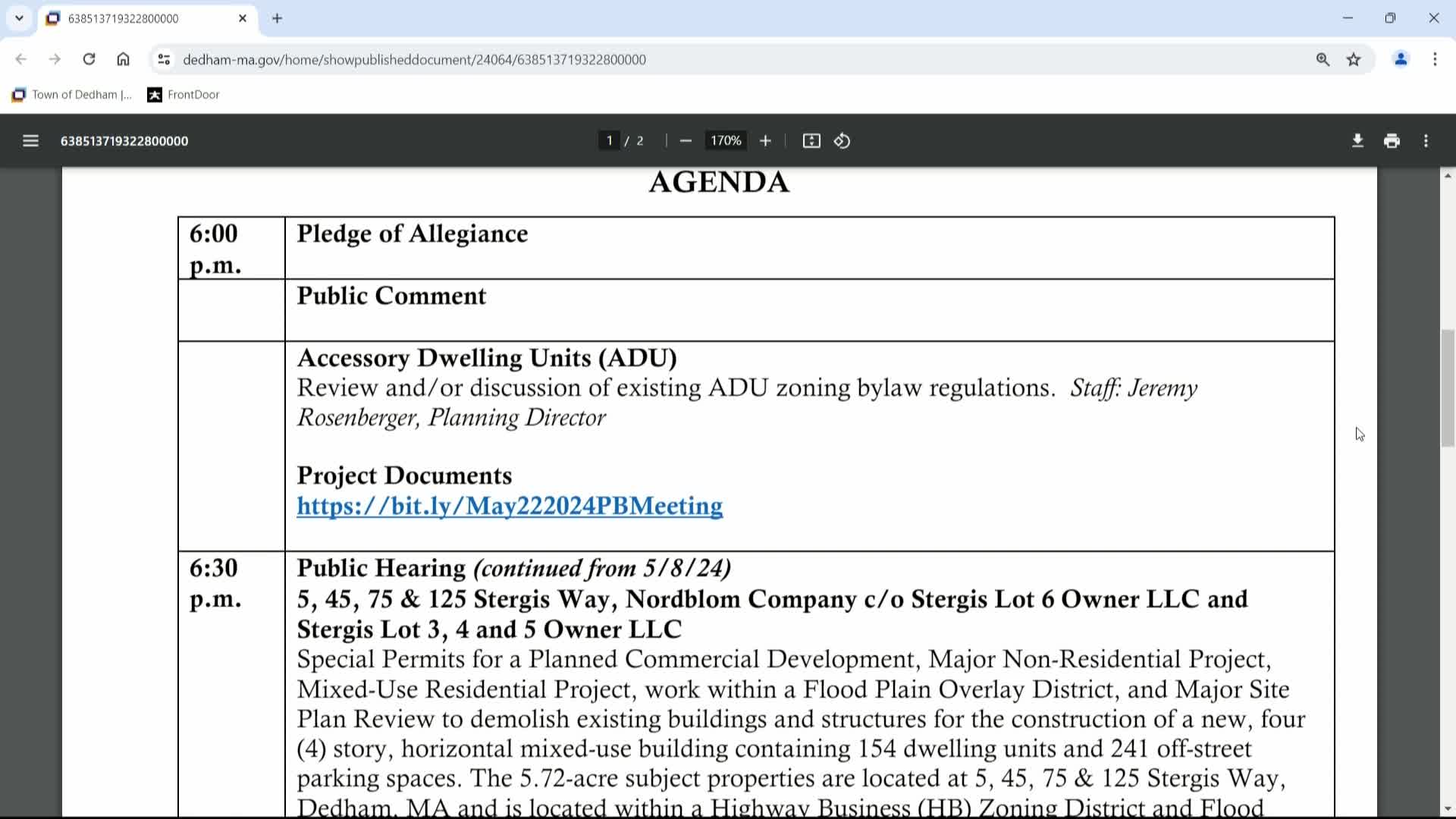Open the browser zoom indicator icon
The width and height of the screenshot is (1456, 819).
tap(1323, 59)
